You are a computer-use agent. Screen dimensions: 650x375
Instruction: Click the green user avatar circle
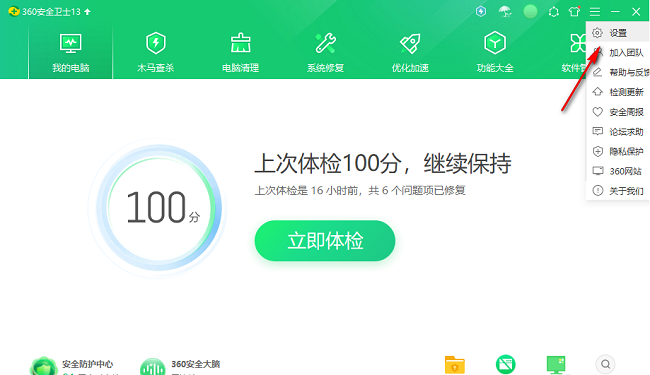(x=530, y=12)
